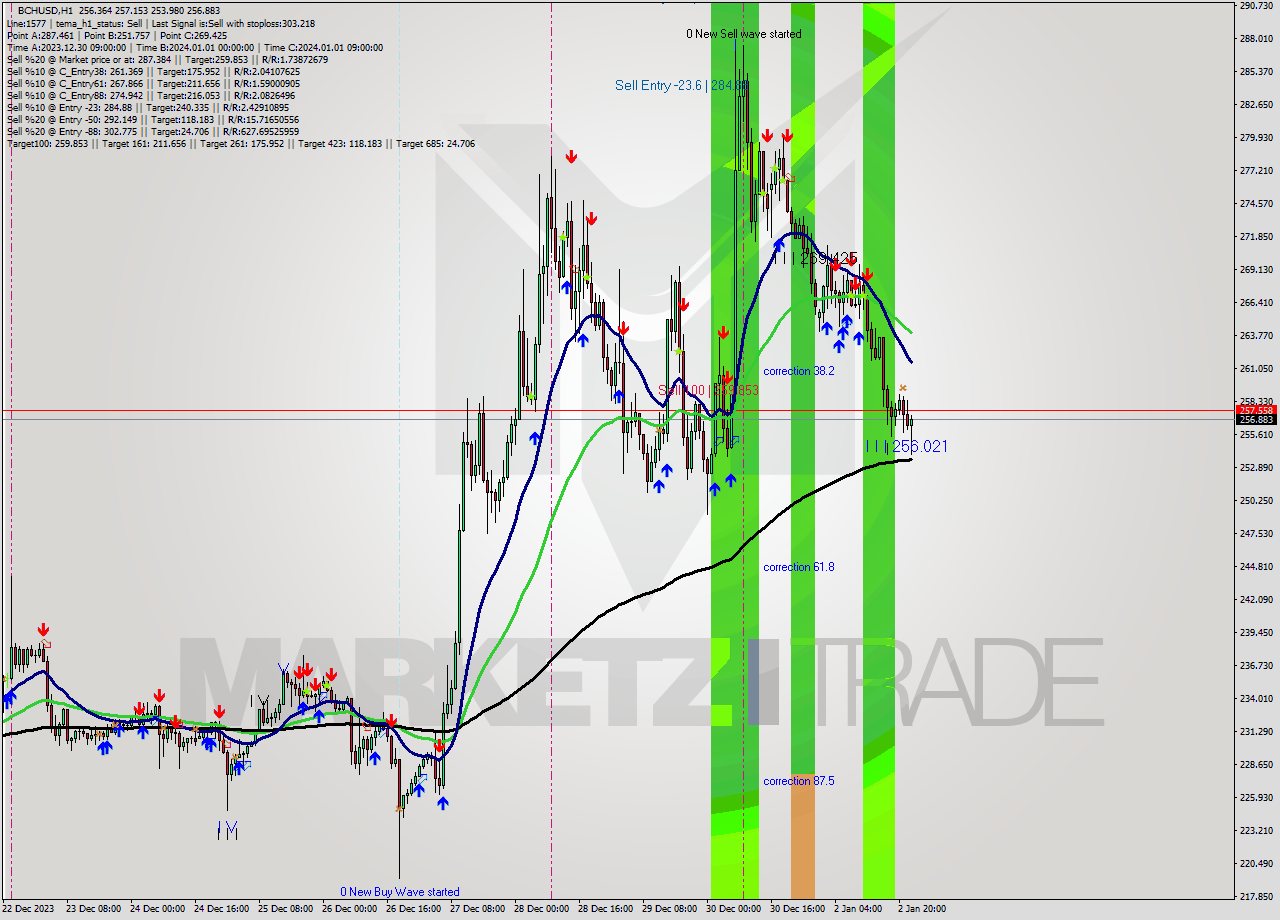Click the current price tag 256.883
1280x920 pixels.
(1256, 420)
